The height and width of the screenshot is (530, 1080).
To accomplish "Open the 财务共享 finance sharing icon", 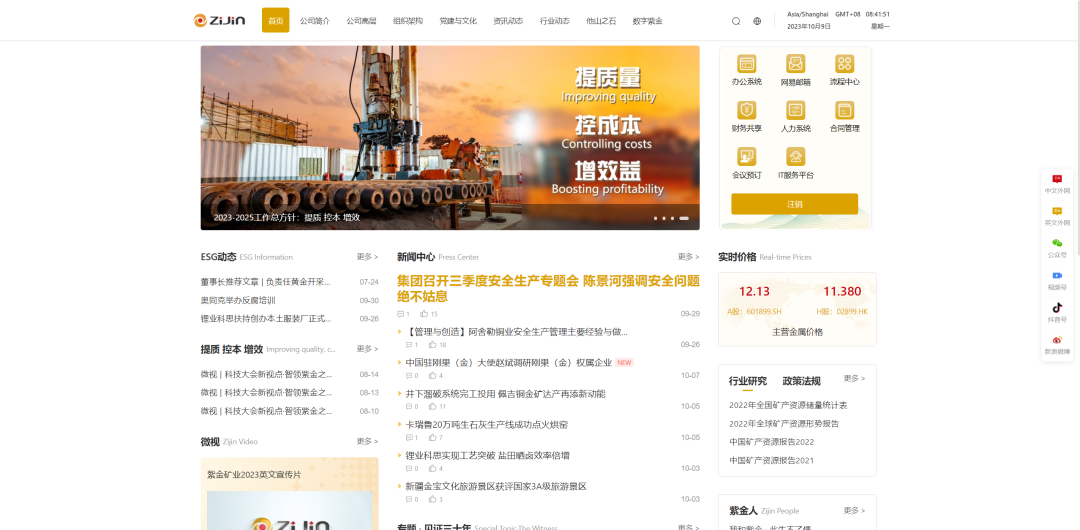I will pyautogui.click(x=746, y=111).
